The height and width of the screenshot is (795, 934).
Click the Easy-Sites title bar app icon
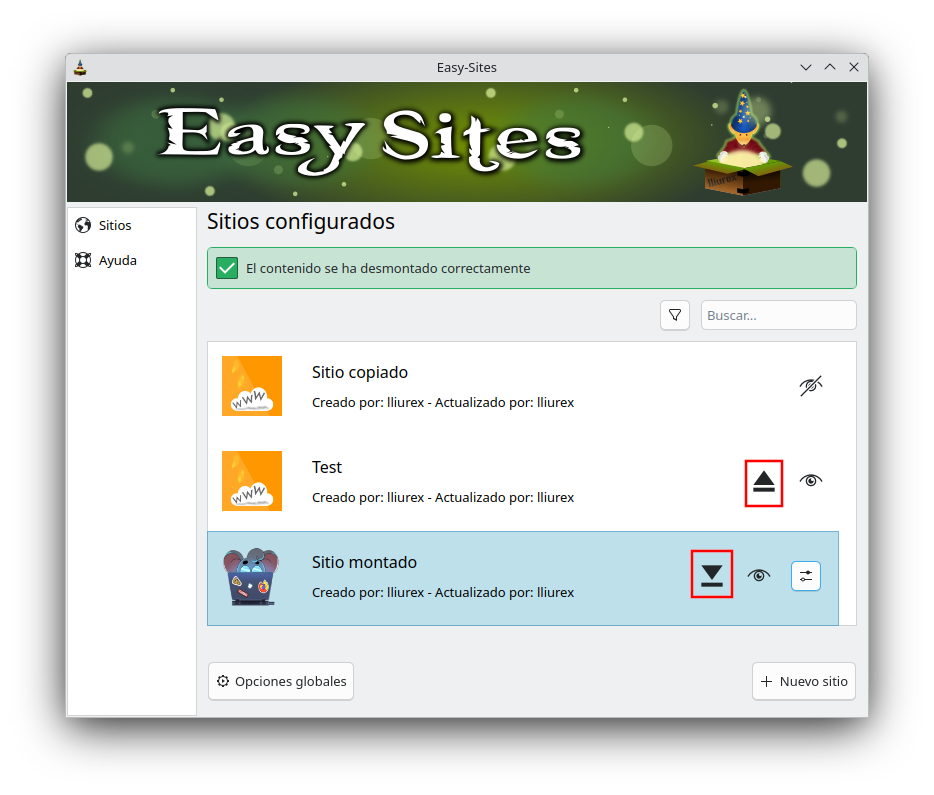coord(81,68)
